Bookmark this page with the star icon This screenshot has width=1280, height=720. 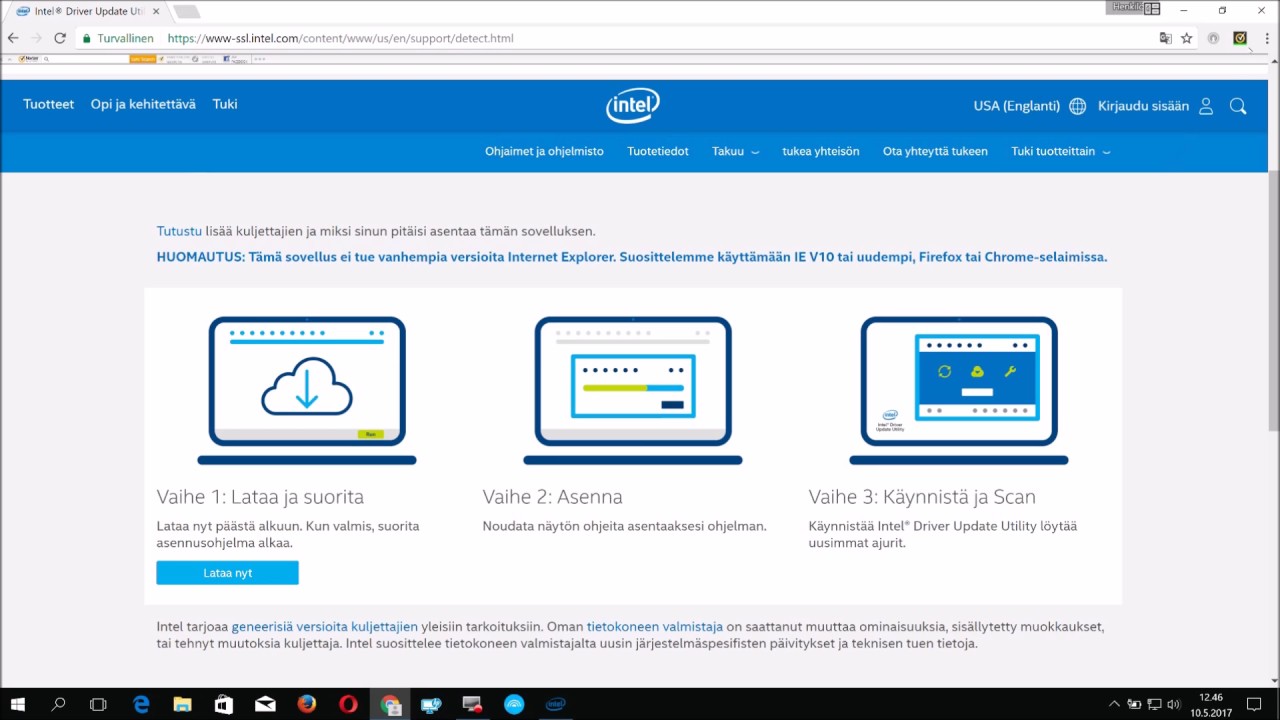coord(1187,38)
